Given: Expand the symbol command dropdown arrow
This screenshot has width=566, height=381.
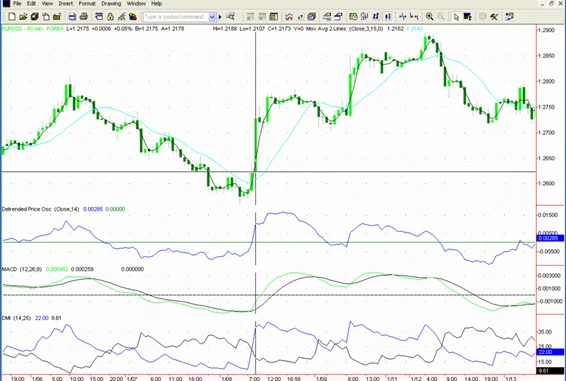Looking at the screenshot, I should [212, 17].
